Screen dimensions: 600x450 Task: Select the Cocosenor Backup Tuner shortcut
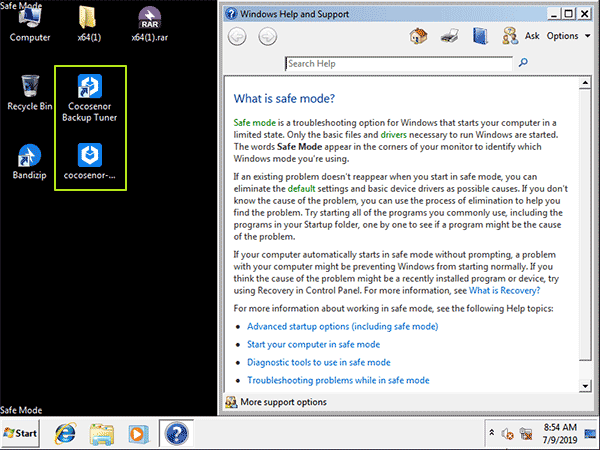point(90,98)
